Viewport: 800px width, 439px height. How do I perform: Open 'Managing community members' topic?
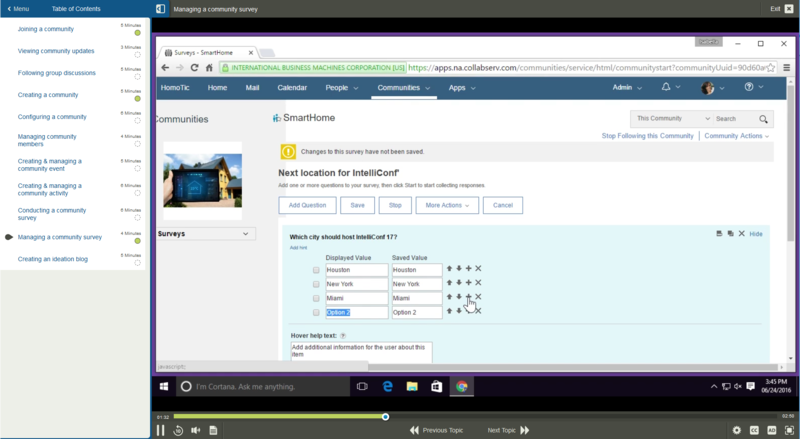click(x=47, y=140)
